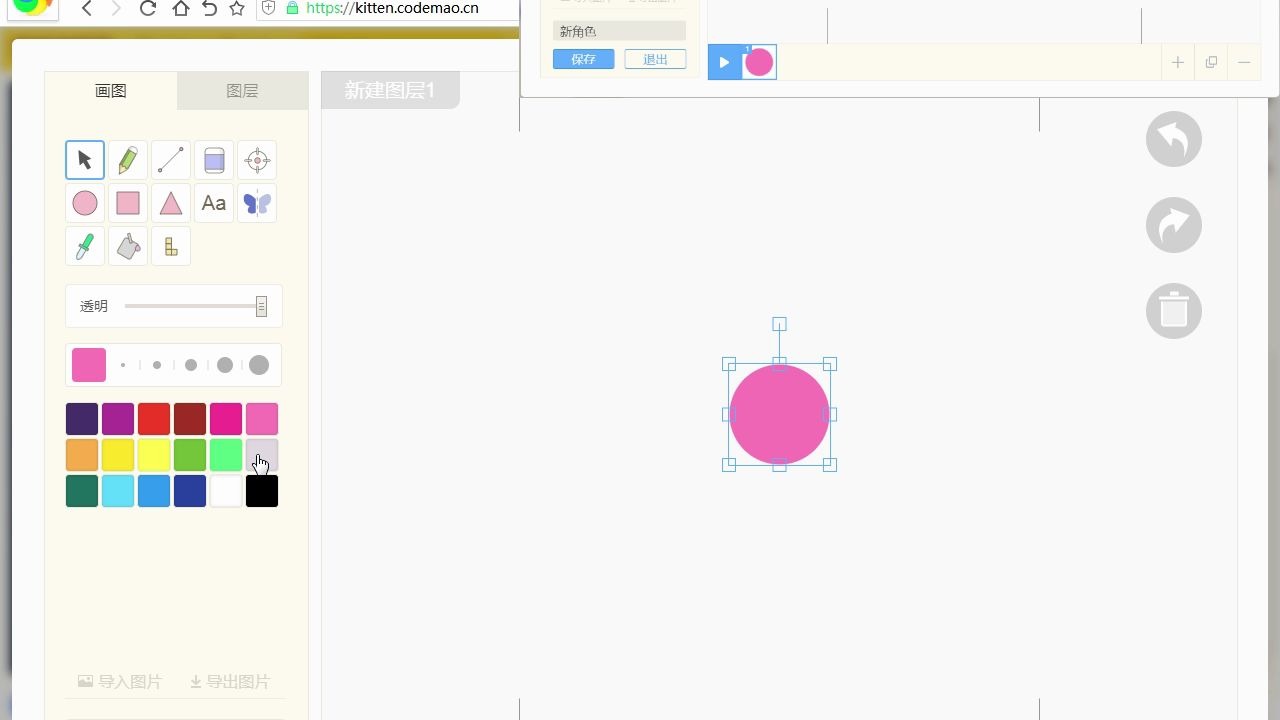Reload the browser page

tap(148, 8)
